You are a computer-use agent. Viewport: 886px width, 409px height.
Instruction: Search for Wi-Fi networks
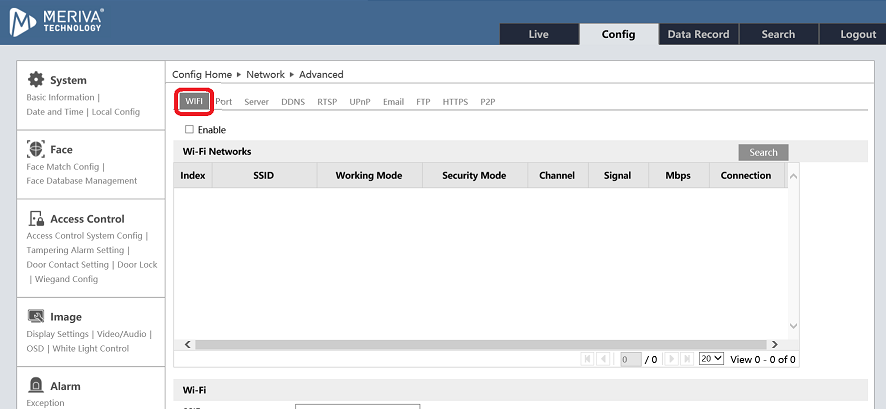(x=763, y=152)
